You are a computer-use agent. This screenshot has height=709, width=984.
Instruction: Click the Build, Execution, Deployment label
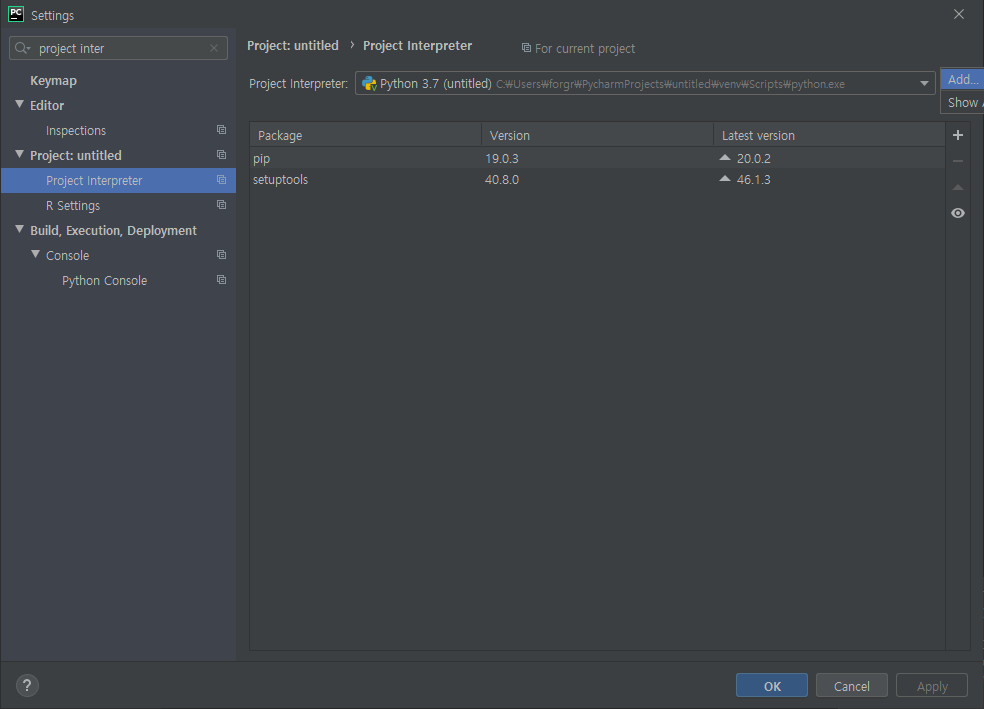coord(114,231)
